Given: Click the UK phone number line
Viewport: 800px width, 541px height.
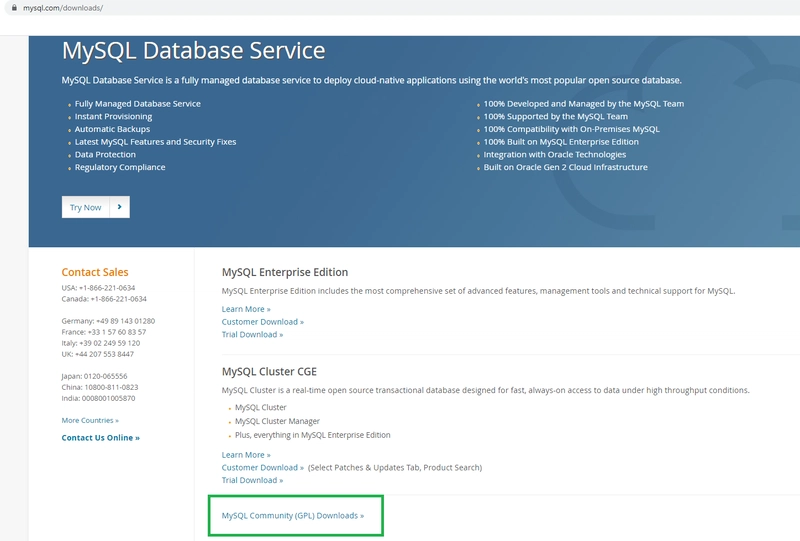Looking at the screenshot, I should point(97,354).
